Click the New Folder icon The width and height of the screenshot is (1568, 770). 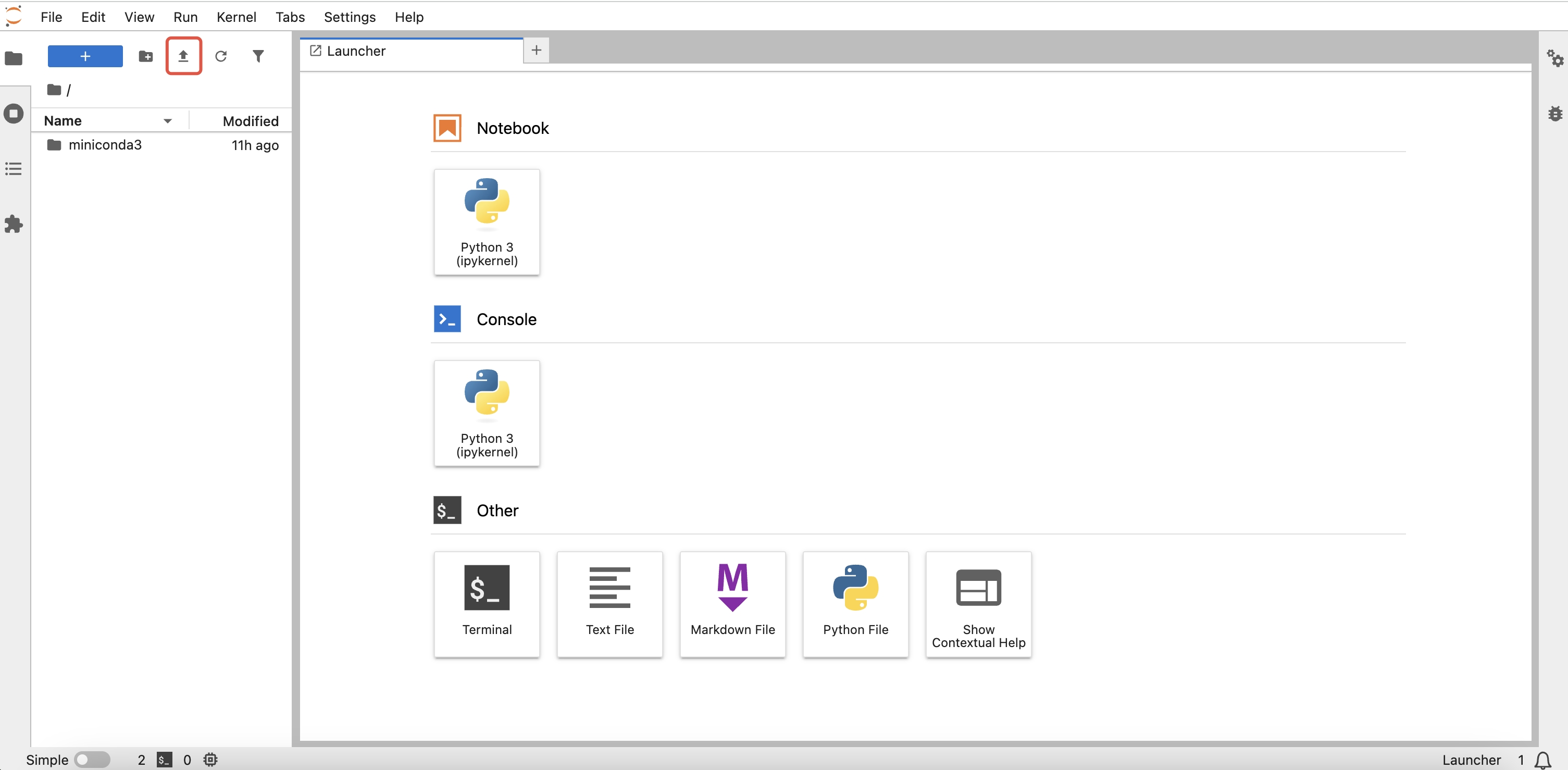point(145,56)
